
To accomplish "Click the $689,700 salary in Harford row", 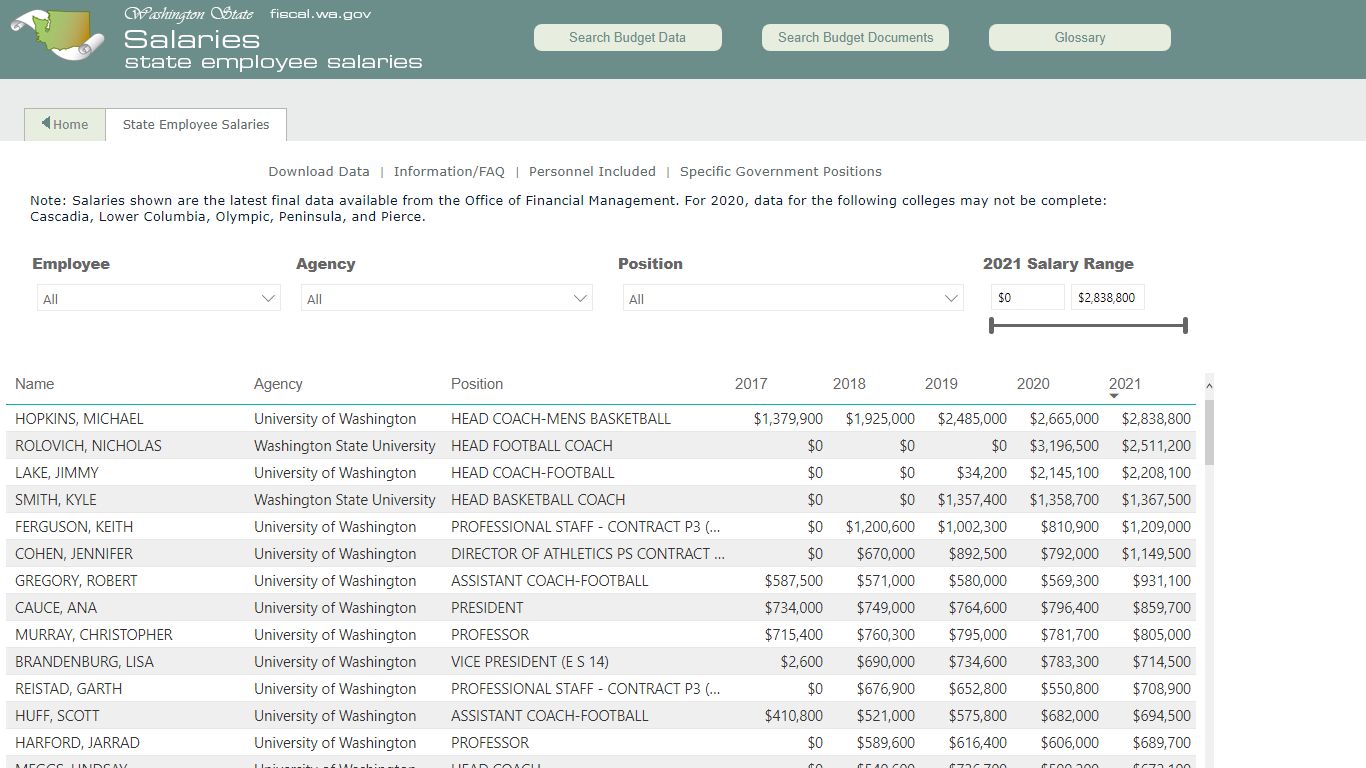I will 1162,743.
